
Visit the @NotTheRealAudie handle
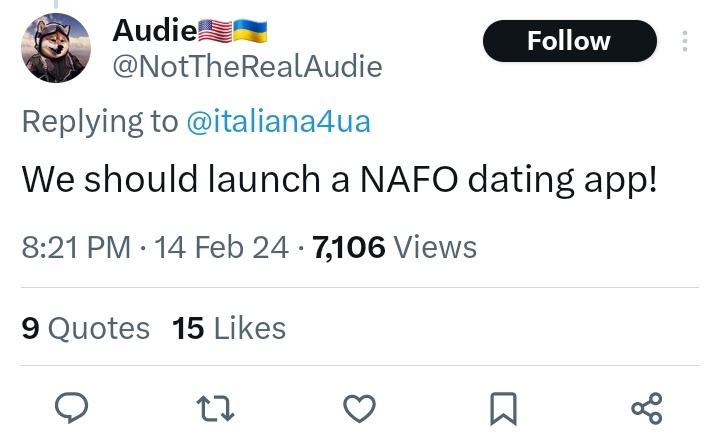[247, 67]
